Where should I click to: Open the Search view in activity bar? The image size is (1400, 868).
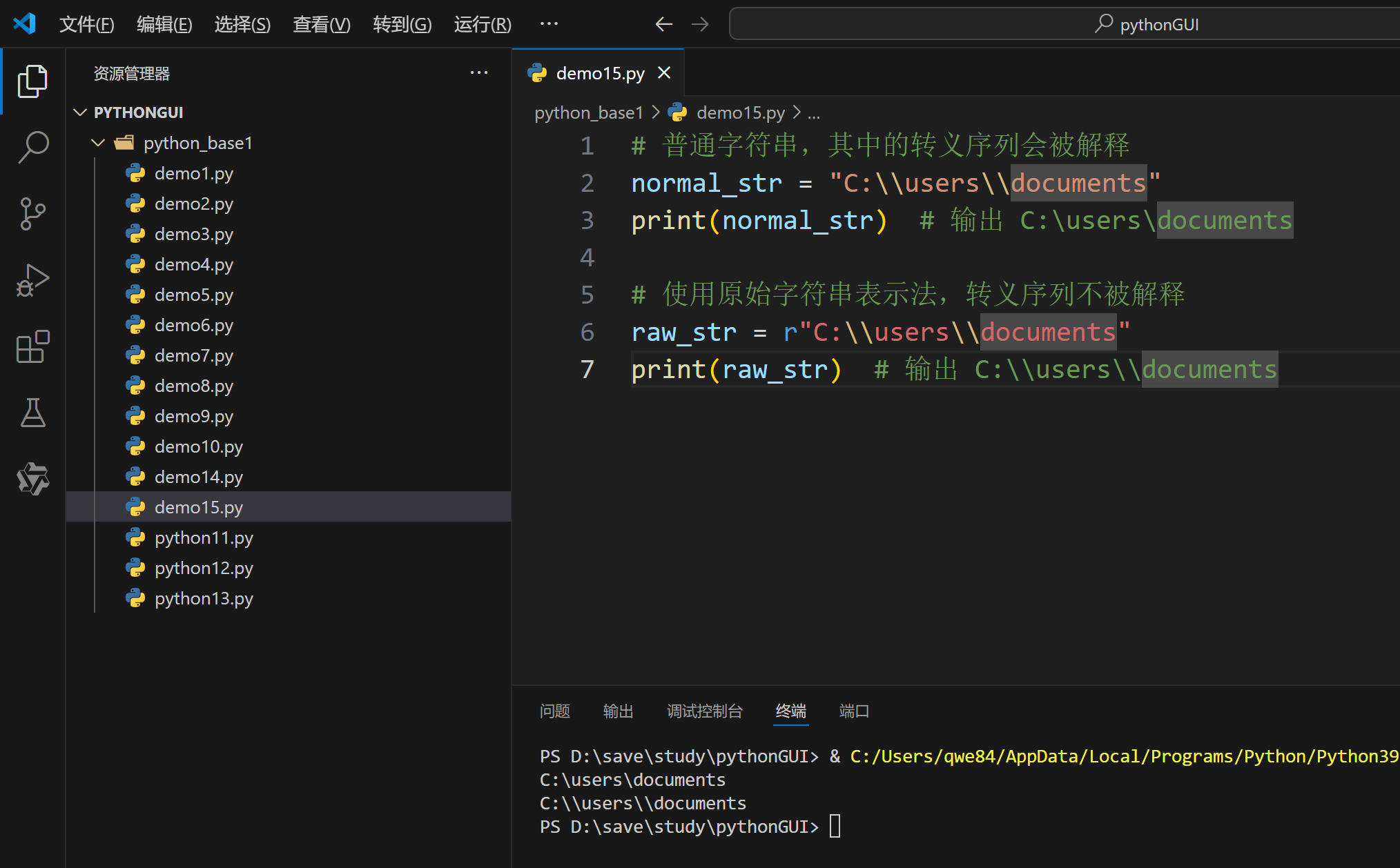click(32, 148)
